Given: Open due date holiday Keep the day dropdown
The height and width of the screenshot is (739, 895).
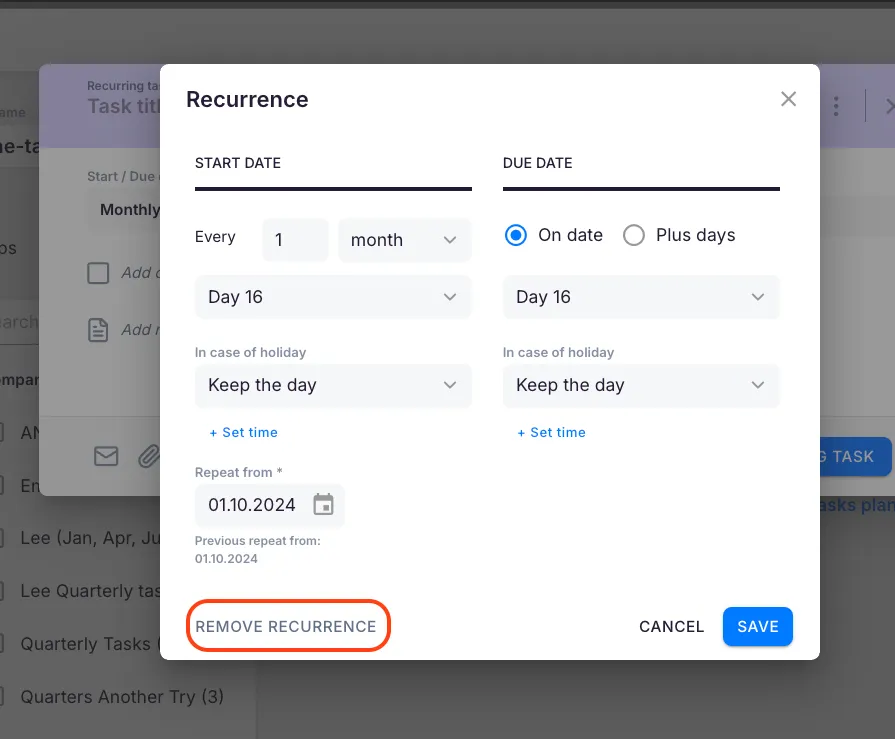Looking at the screenshot, I should pyautogui.click(x=641, y=385).
